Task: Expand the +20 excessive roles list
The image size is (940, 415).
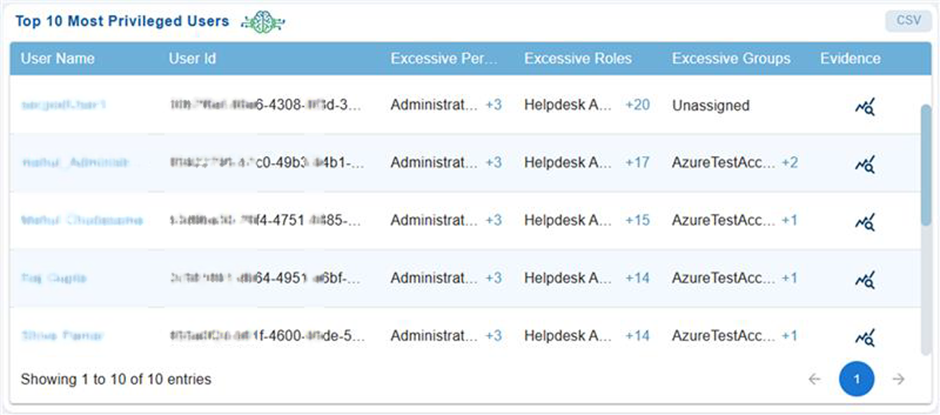Action: 637,105
